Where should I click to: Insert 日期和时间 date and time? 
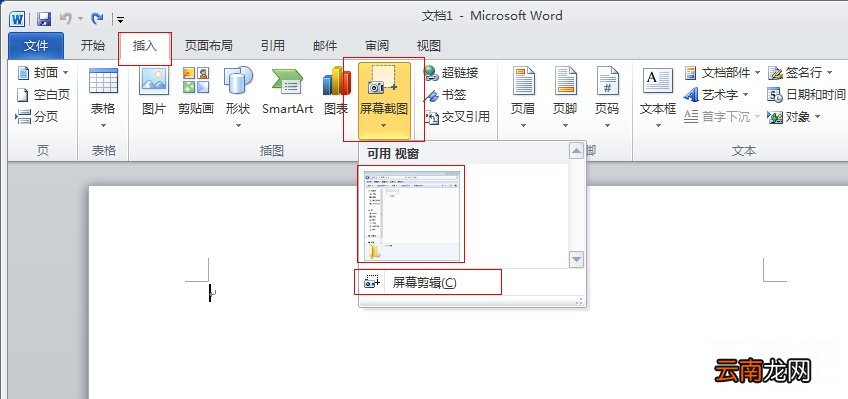[806, 95]
